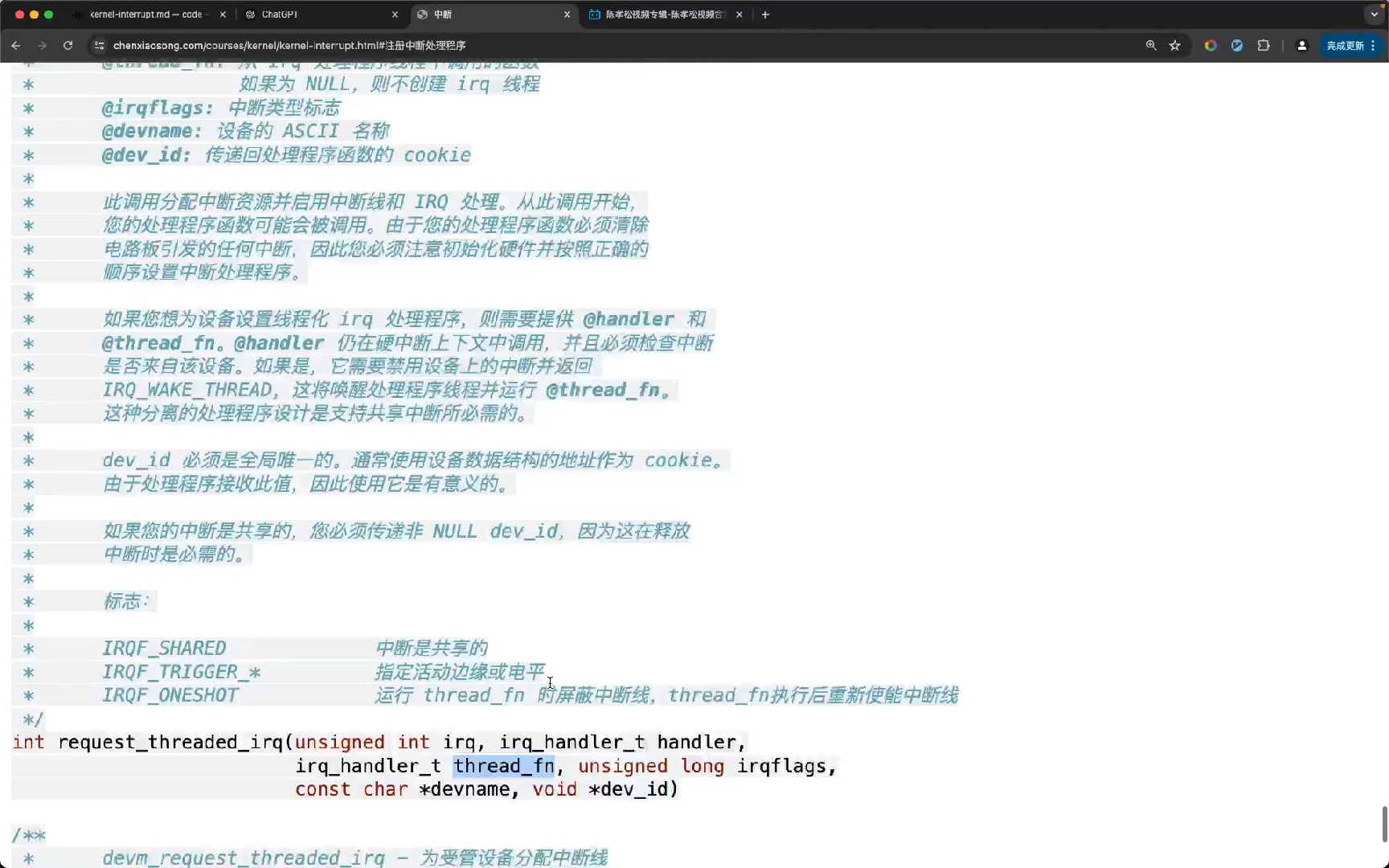
Task: Click the IRQF_TRIGGER_* flag text
Action: [182, 672]
